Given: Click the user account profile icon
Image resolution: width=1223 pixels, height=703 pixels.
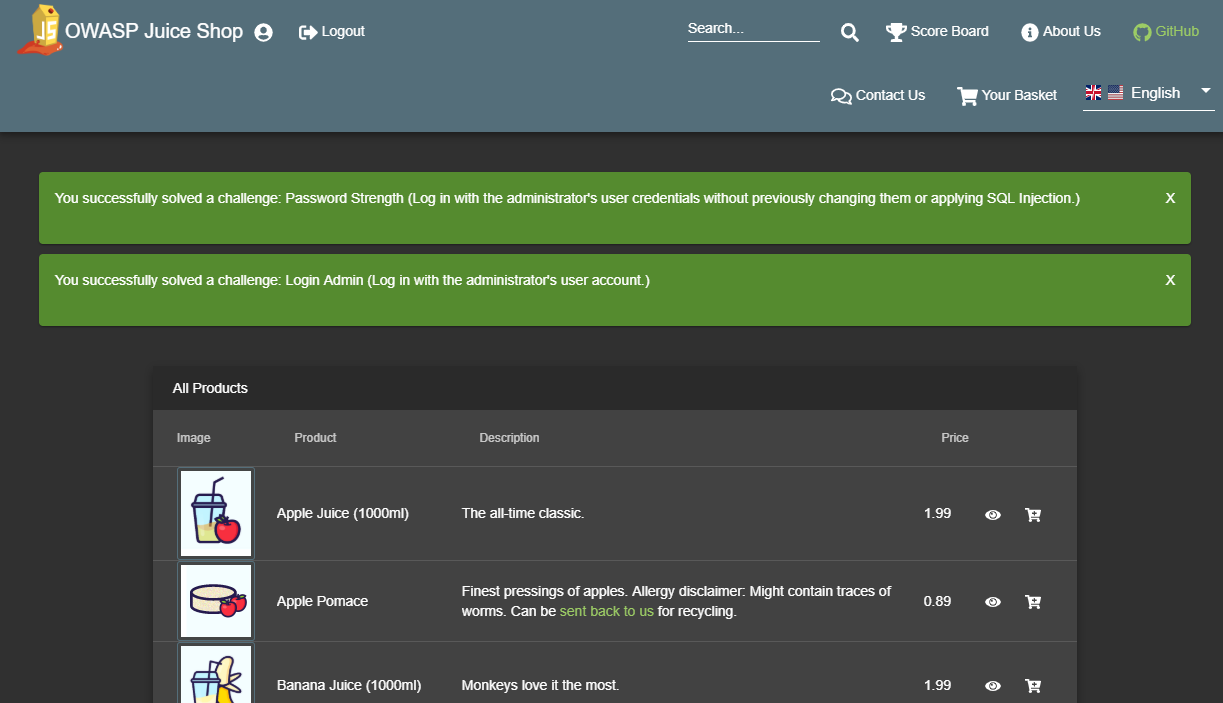Looking at the screenshot, I should click(x=263, y=31).
